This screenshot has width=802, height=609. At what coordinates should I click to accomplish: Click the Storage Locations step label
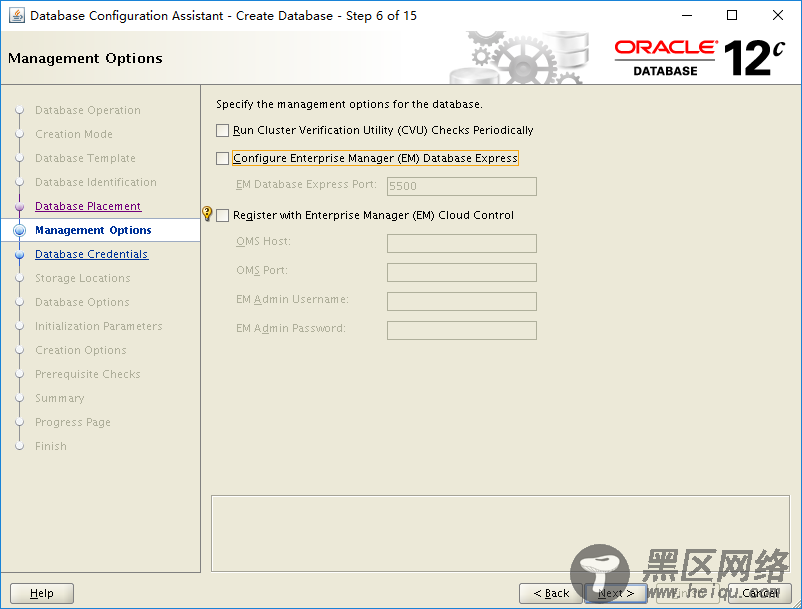[82, 278]
